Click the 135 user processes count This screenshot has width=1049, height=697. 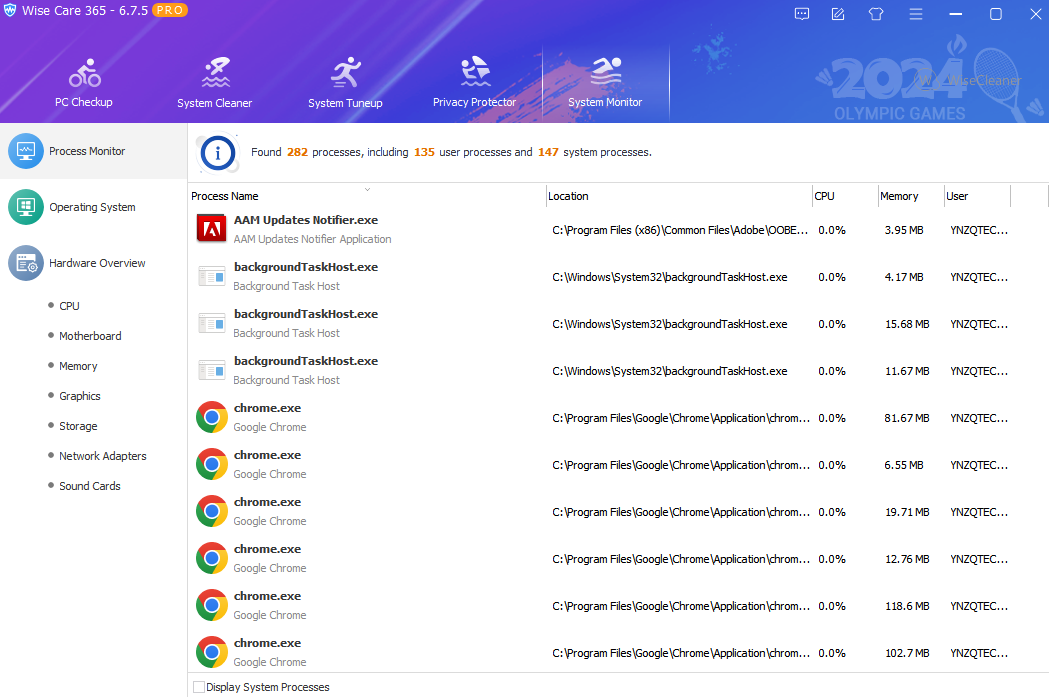pyautogui.click(x=424, y=152)
